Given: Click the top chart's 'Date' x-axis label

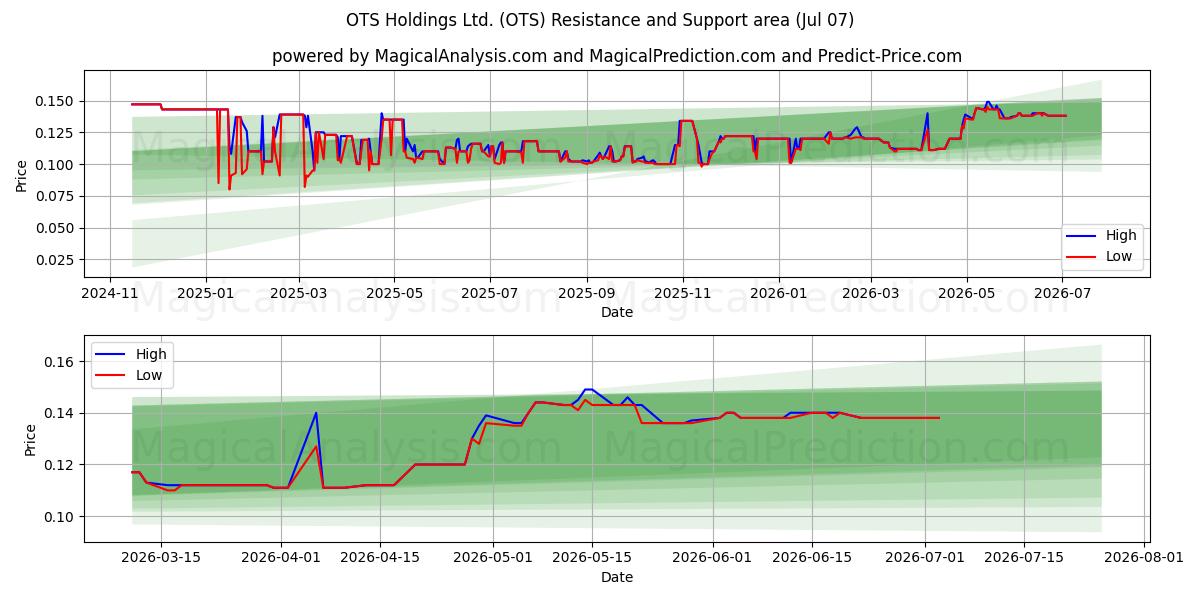Looking at the screenshot, I should click(617, 312).
